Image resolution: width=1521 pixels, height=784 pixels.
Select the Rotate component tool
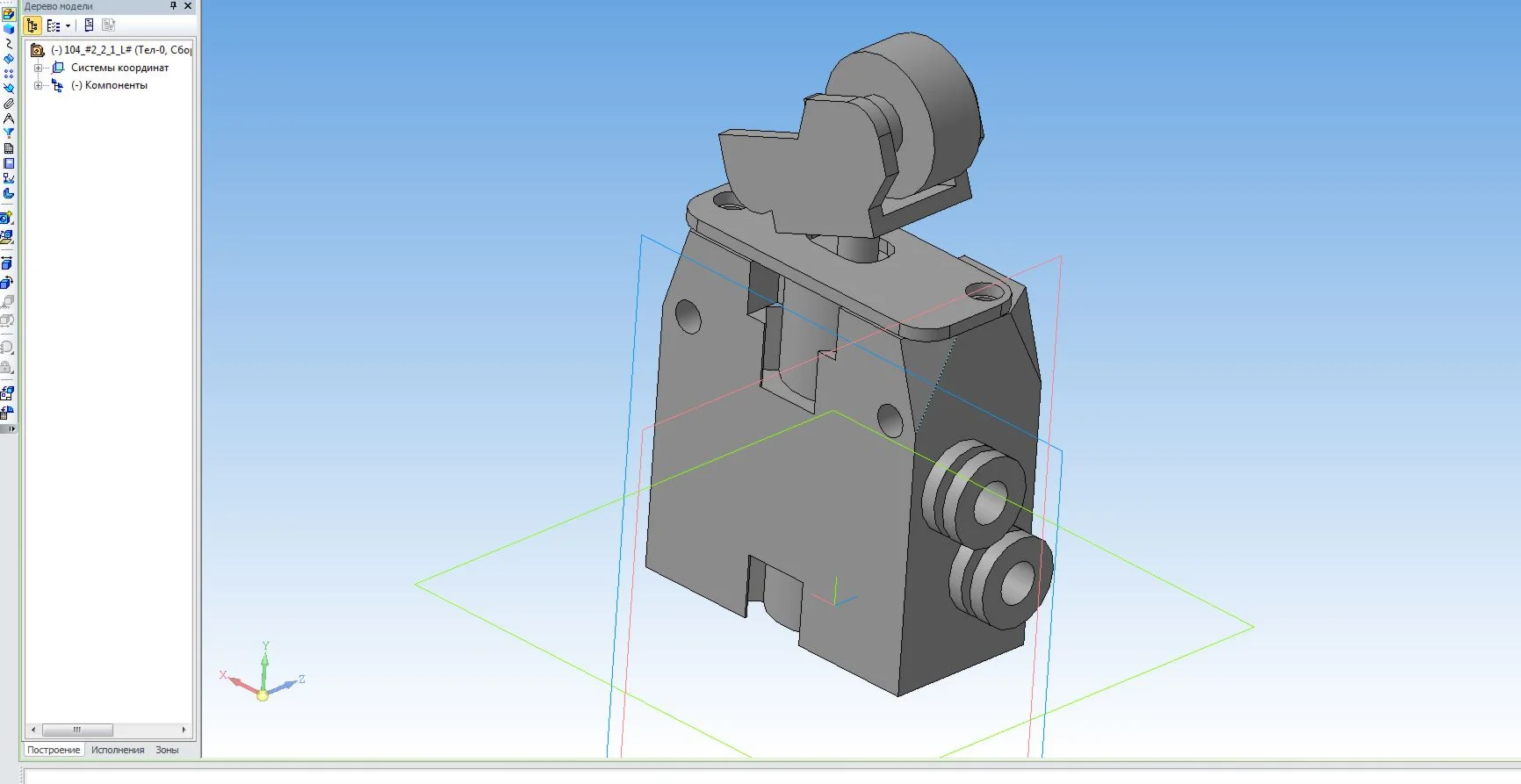click(7, 283)
